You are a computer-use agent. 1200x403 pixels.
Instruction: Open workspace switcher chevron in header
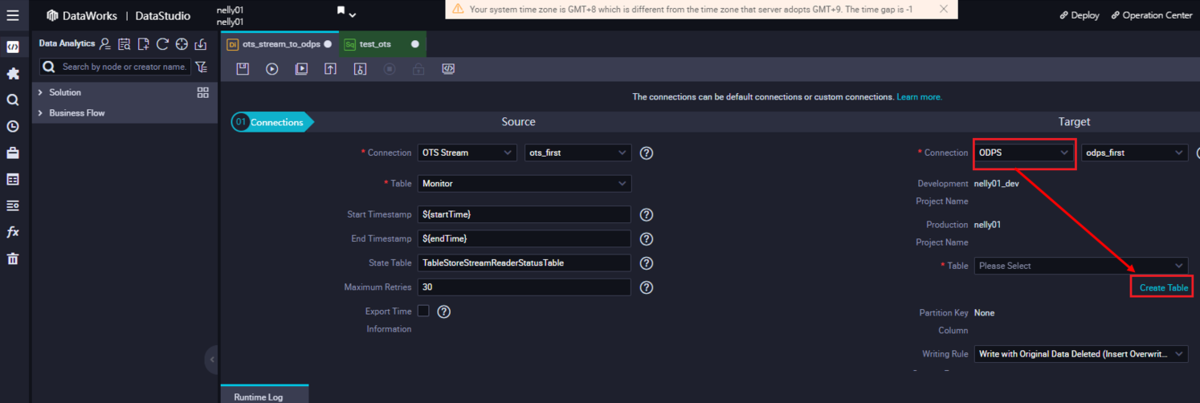(x=352, y=14)
